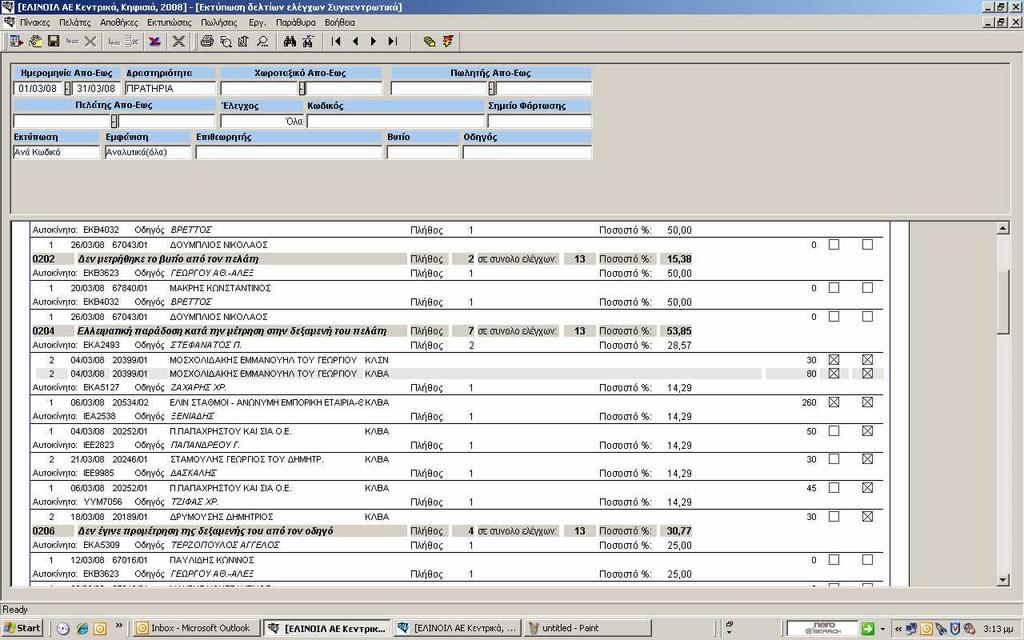
Task: Open the Εμφάνιση field showing Αναλυτικά(όλα)
Action: pos(148,152)
